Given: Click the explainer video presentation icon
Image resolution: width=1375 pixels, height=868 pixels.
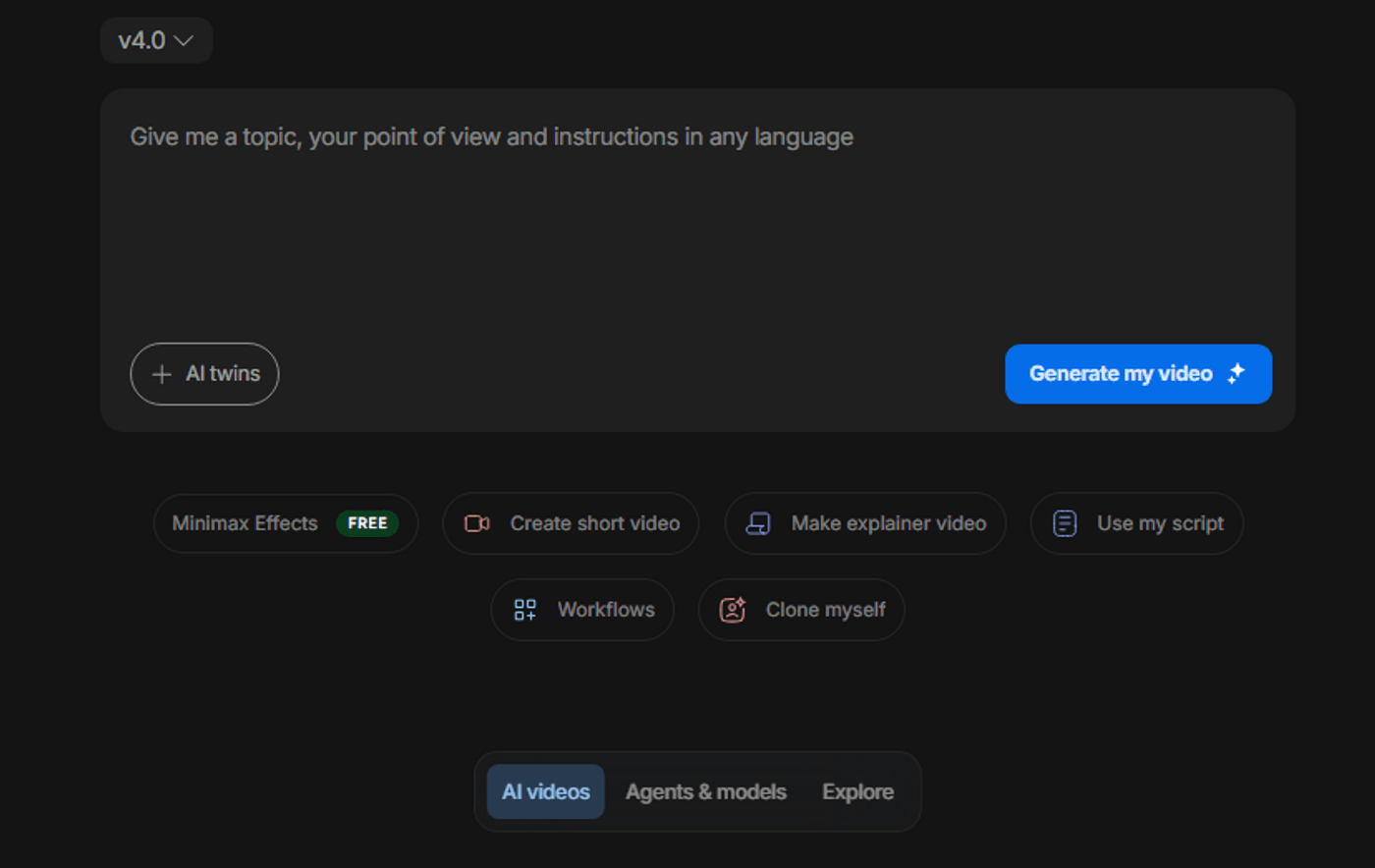Looking at the screenshot, I should 758,523.
